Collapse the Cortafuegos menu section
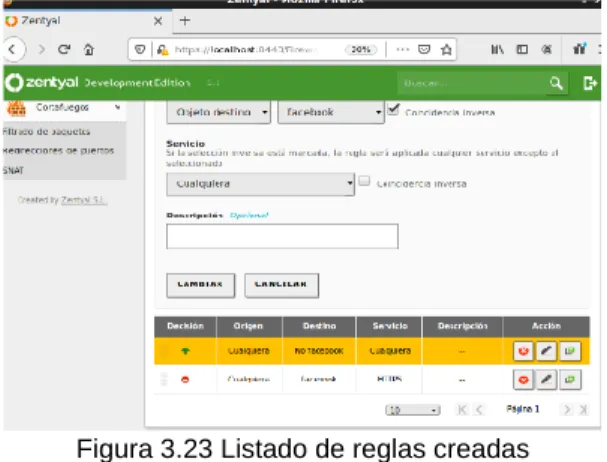 117,107
